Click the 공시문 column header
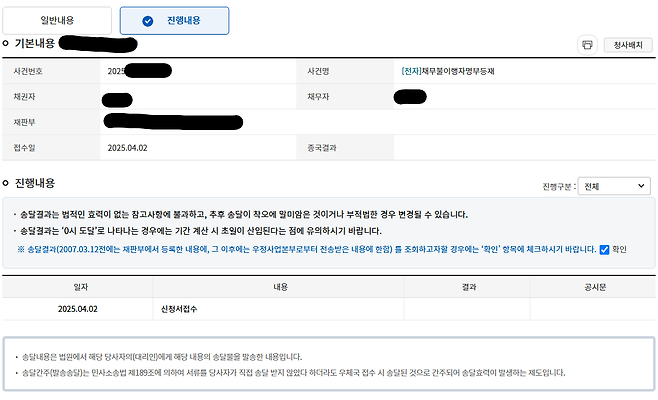This screenshot has width=658, height=400. pyautogui.click(x=595, y=287)
